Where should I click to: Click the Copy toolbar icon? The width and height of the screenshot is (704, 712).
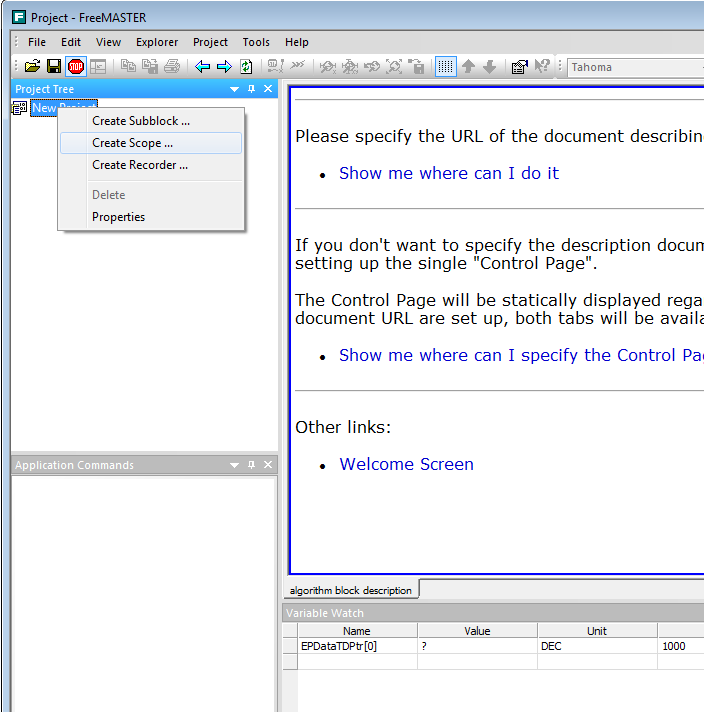[x=129, y=67]
